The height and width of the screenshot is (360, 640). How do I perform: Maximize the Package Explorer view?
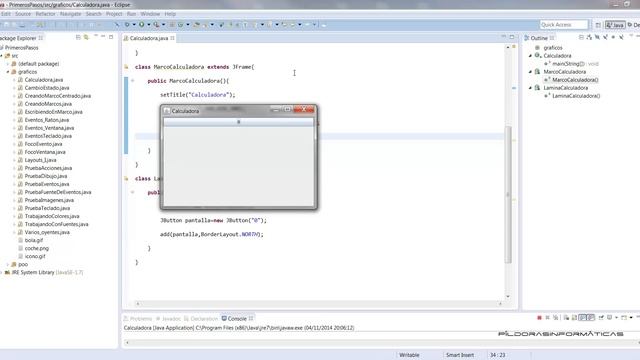(x=111, y=37)
